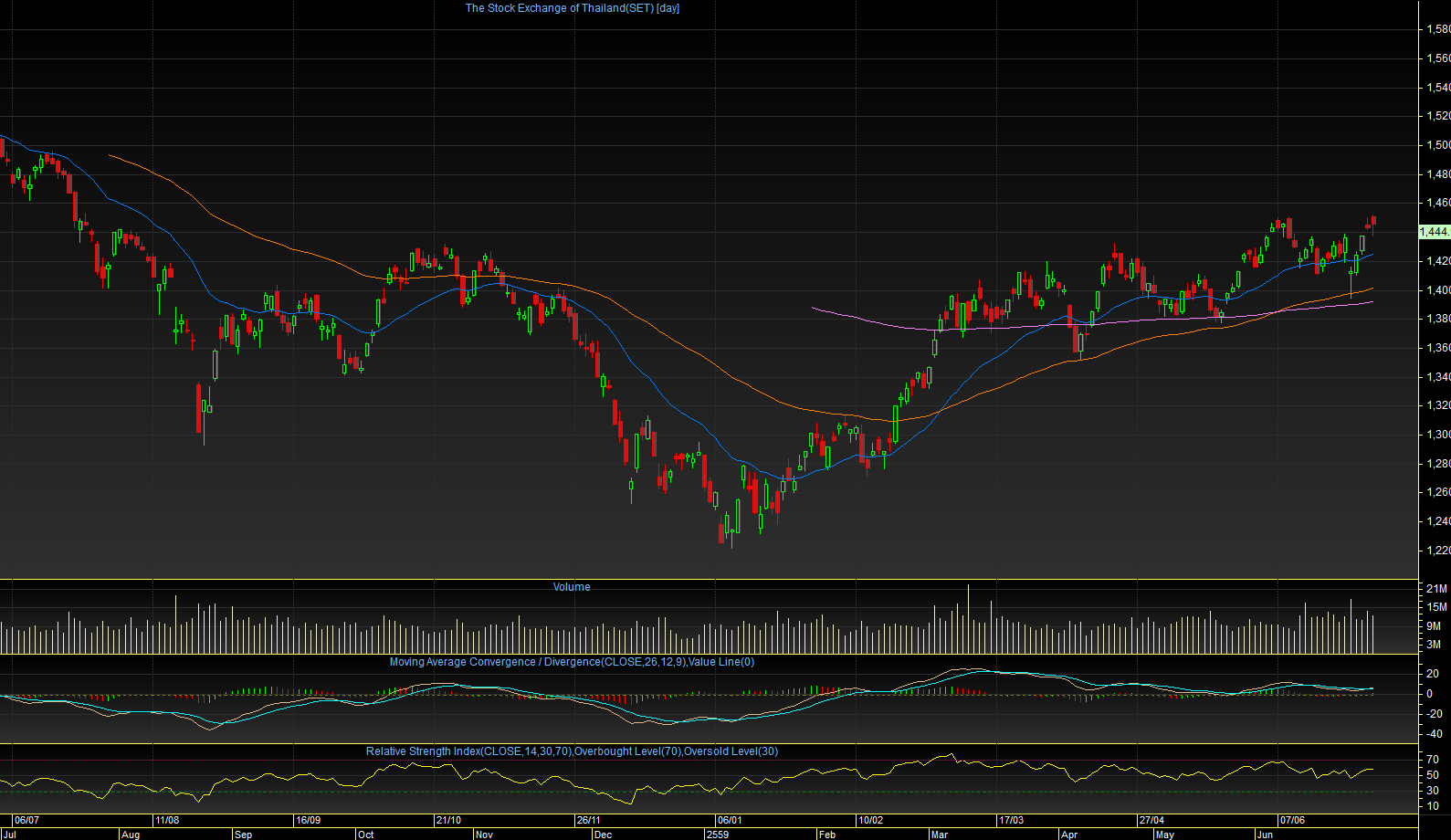
Task: Select the 21/10 date marker
Action: (448, 820)
